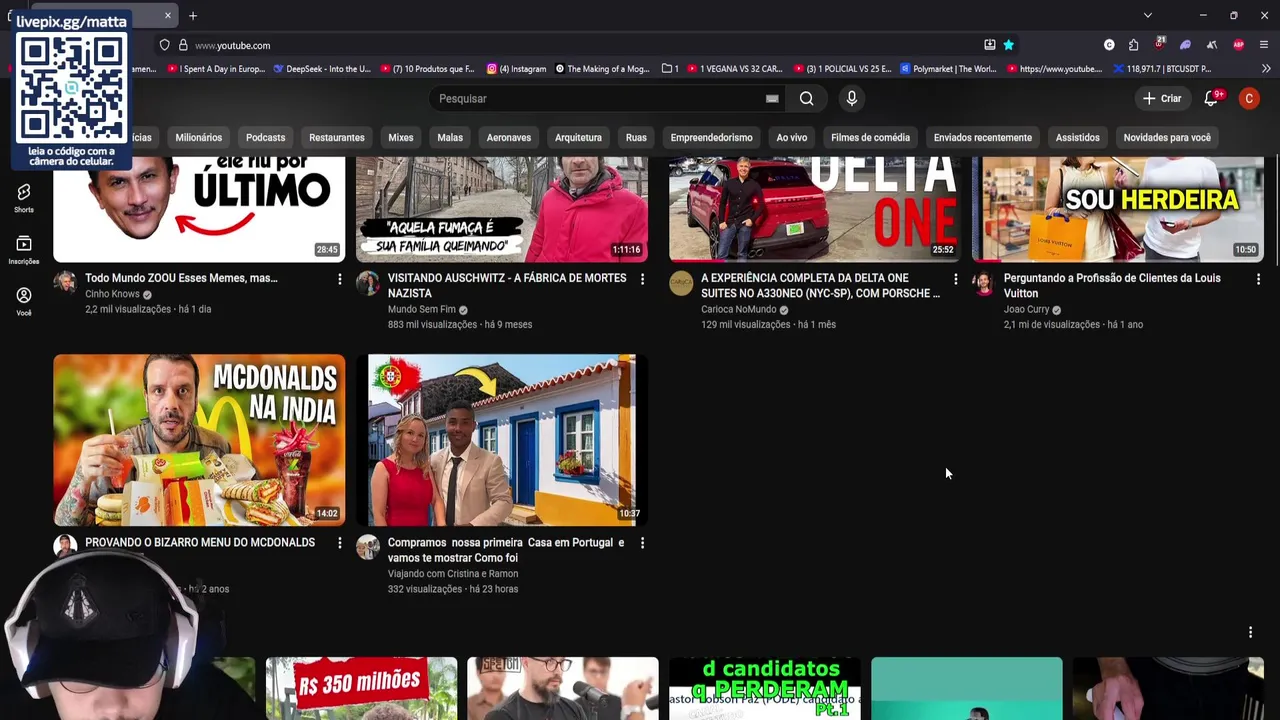Select the Milionários filter chip

click(199, 137)
